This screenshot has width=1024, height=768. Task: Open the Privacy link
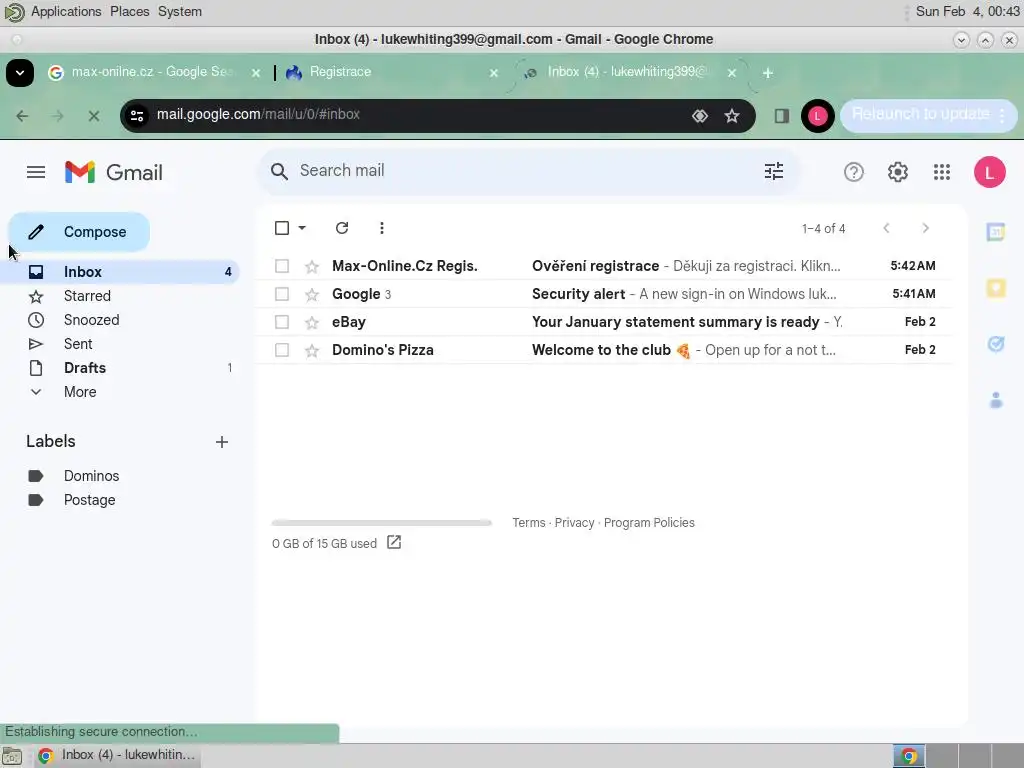(575, 522)
